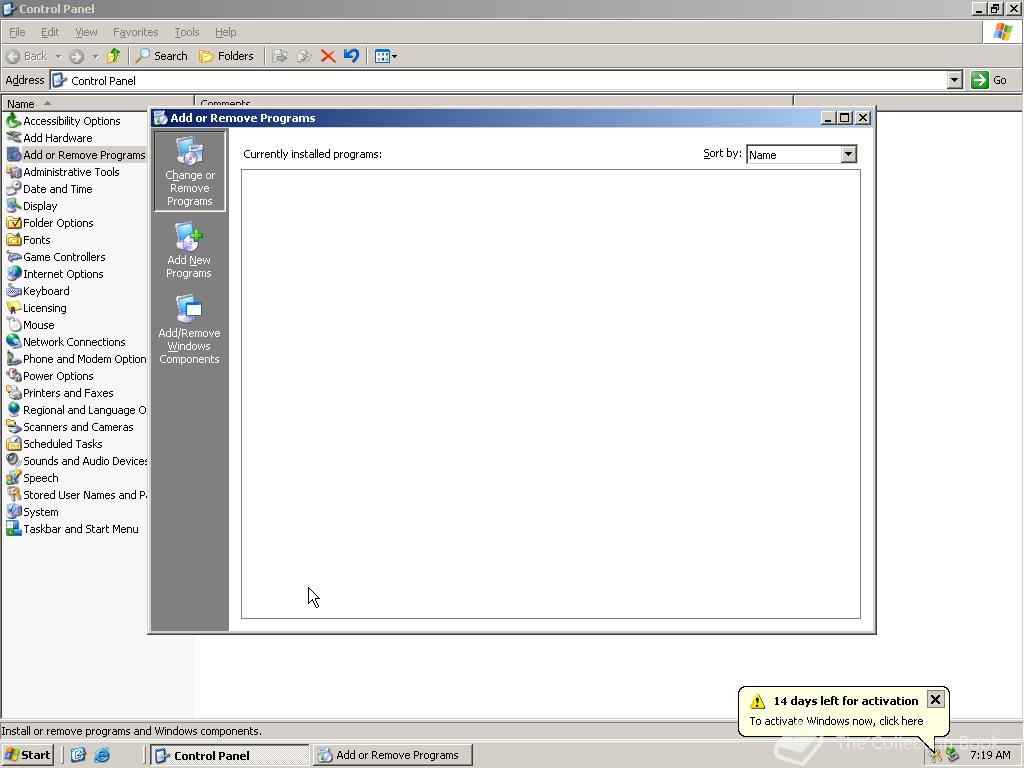1024x768 pixels.
Task: Click the Search toolbar button
Action: pyautogui.click(x=161, y=56)
